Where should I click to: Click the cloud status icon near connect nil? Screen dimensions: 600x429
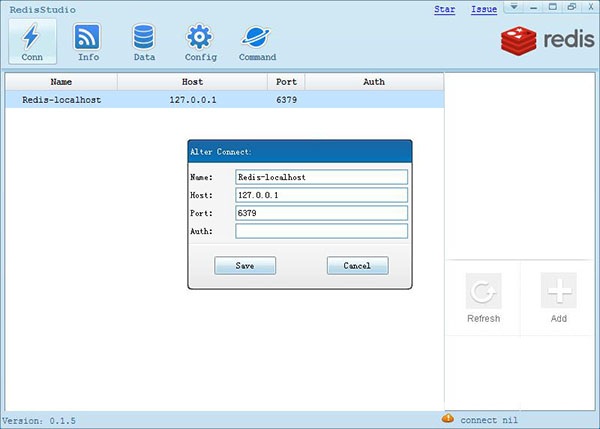[449, 418]
